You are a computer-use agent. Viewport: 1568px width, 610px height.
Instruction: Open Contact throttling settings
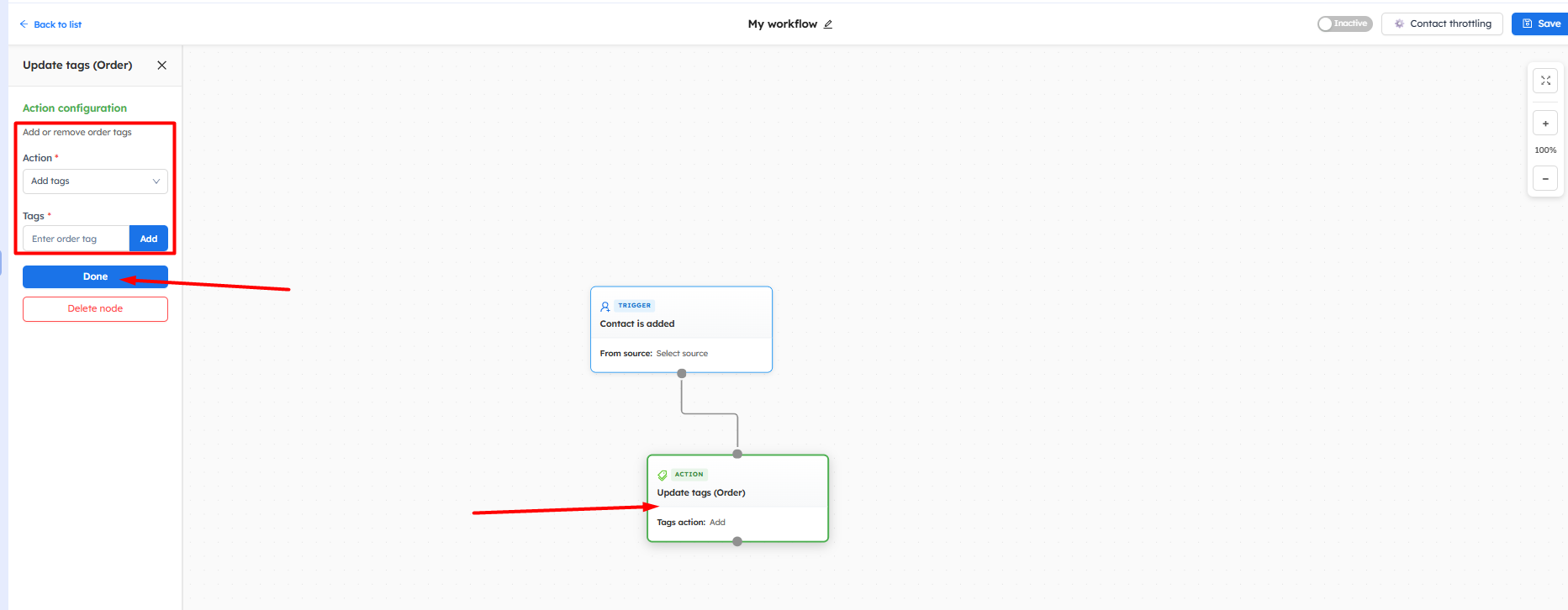tap(1441, 24)
